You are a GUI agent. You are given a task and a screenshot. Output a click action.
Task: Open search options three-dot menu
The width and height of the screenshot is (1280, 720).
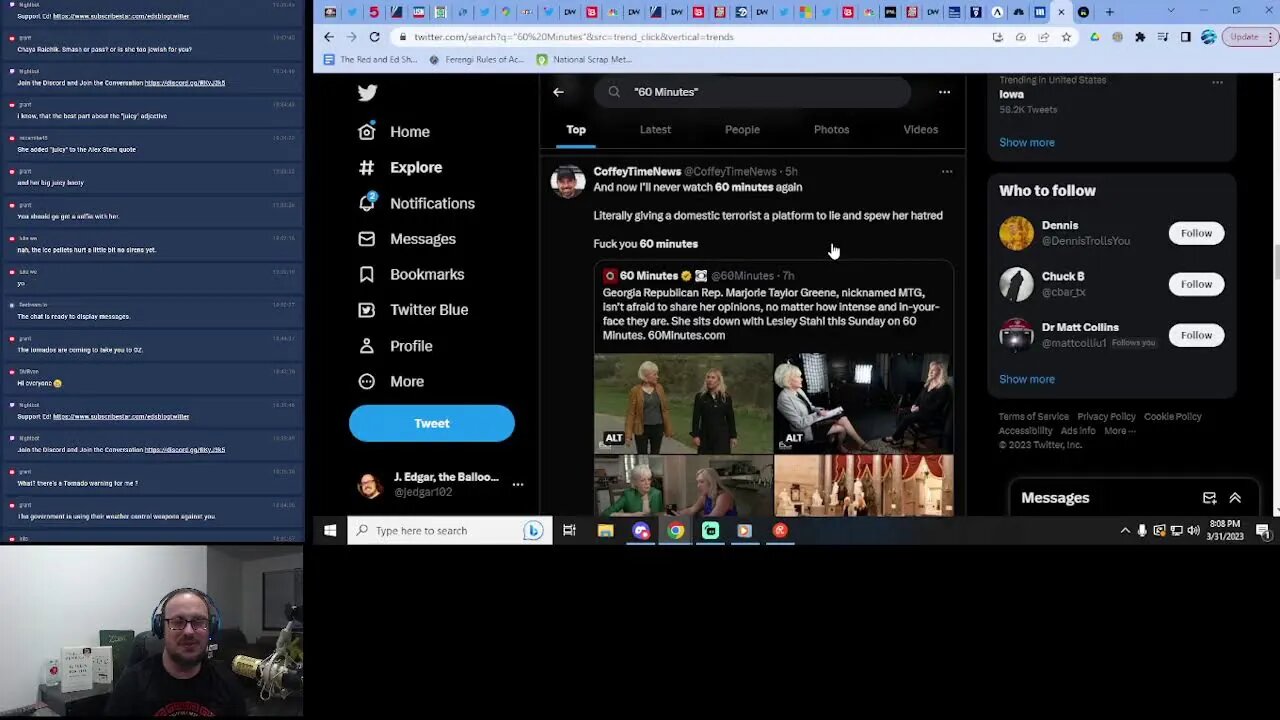click(944, 92)
